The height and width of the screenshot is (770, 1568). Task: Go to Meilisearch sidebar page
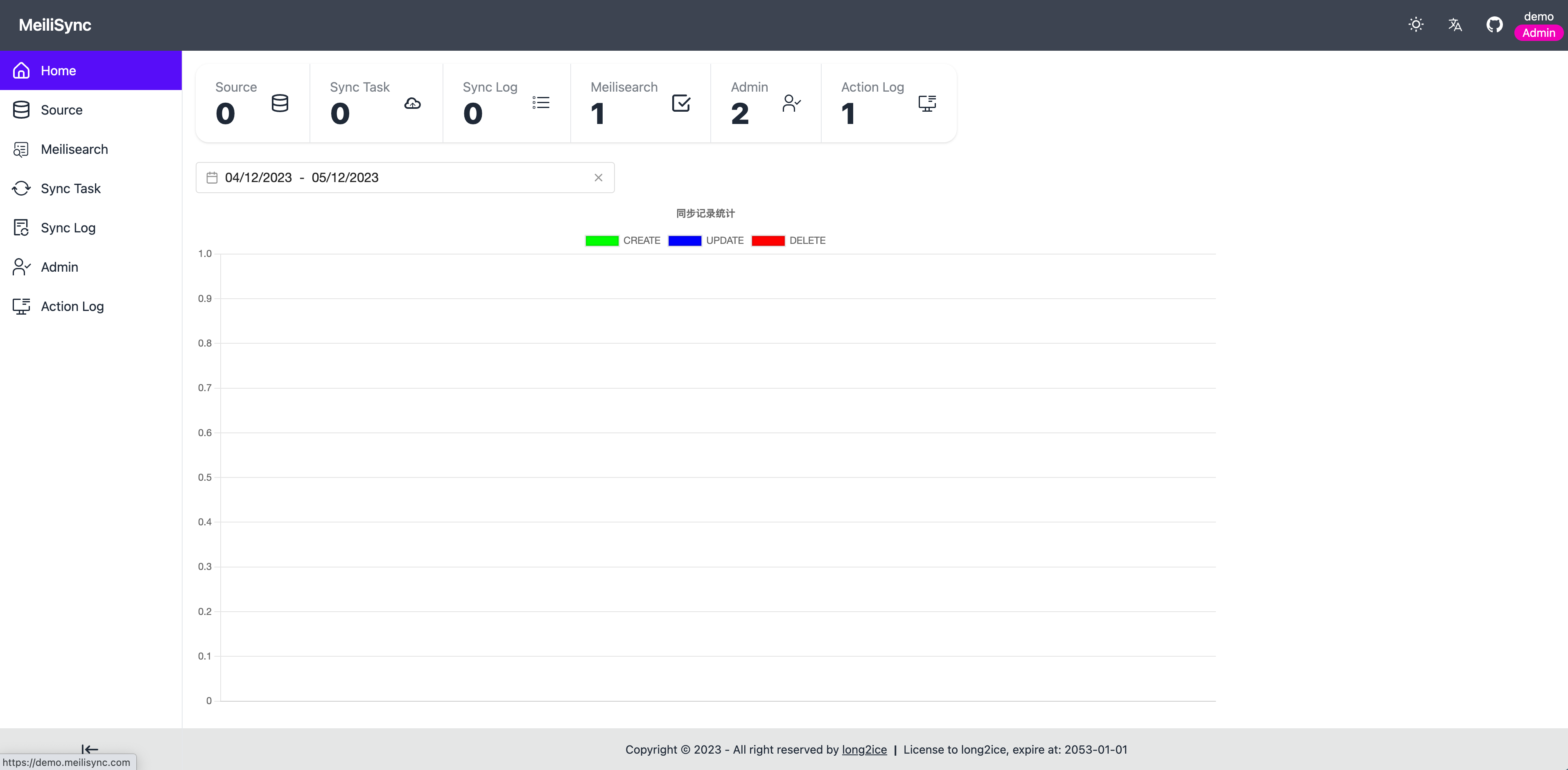pyautogui.click(x=74, y=150)
